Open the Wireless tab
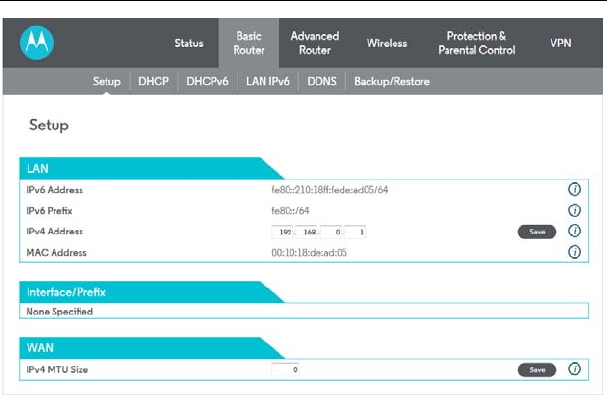 pyautogui.click(x=387, y=43)
